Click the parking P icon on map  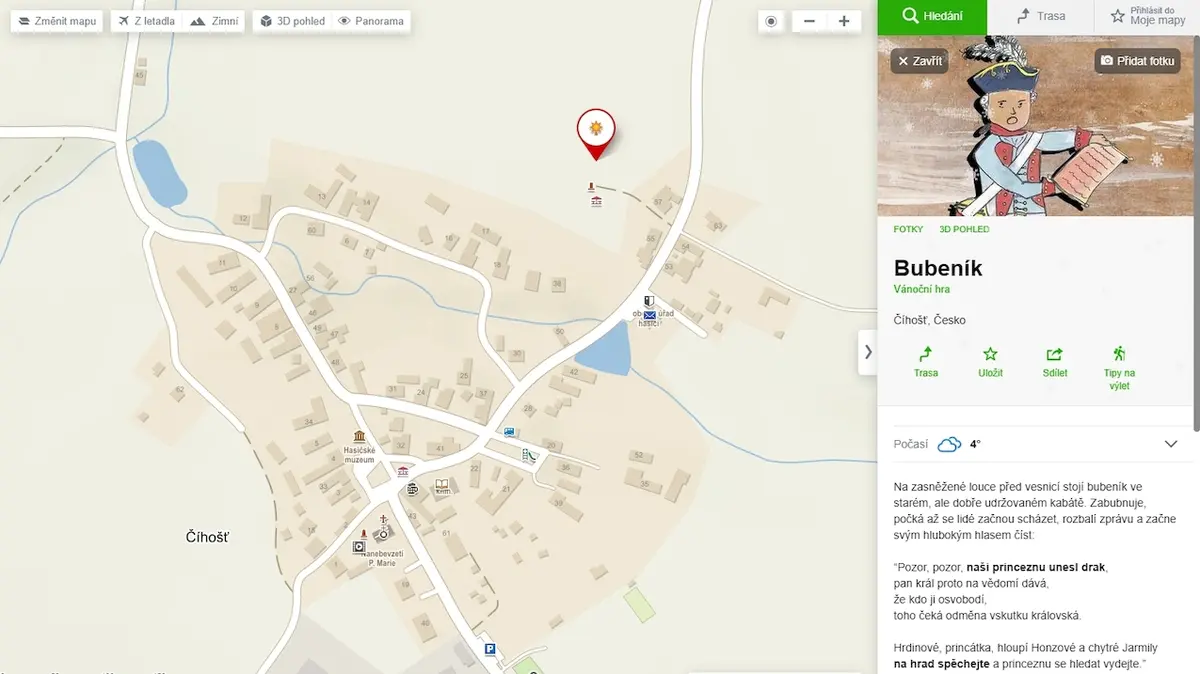pos(490,649)
